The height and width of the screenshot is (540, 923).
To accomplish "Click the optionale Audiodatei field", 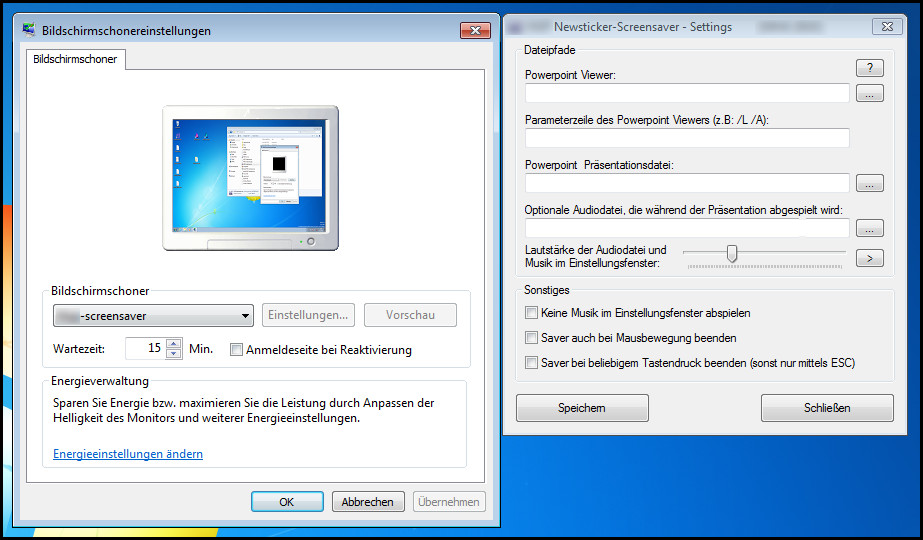I will 687,228.
